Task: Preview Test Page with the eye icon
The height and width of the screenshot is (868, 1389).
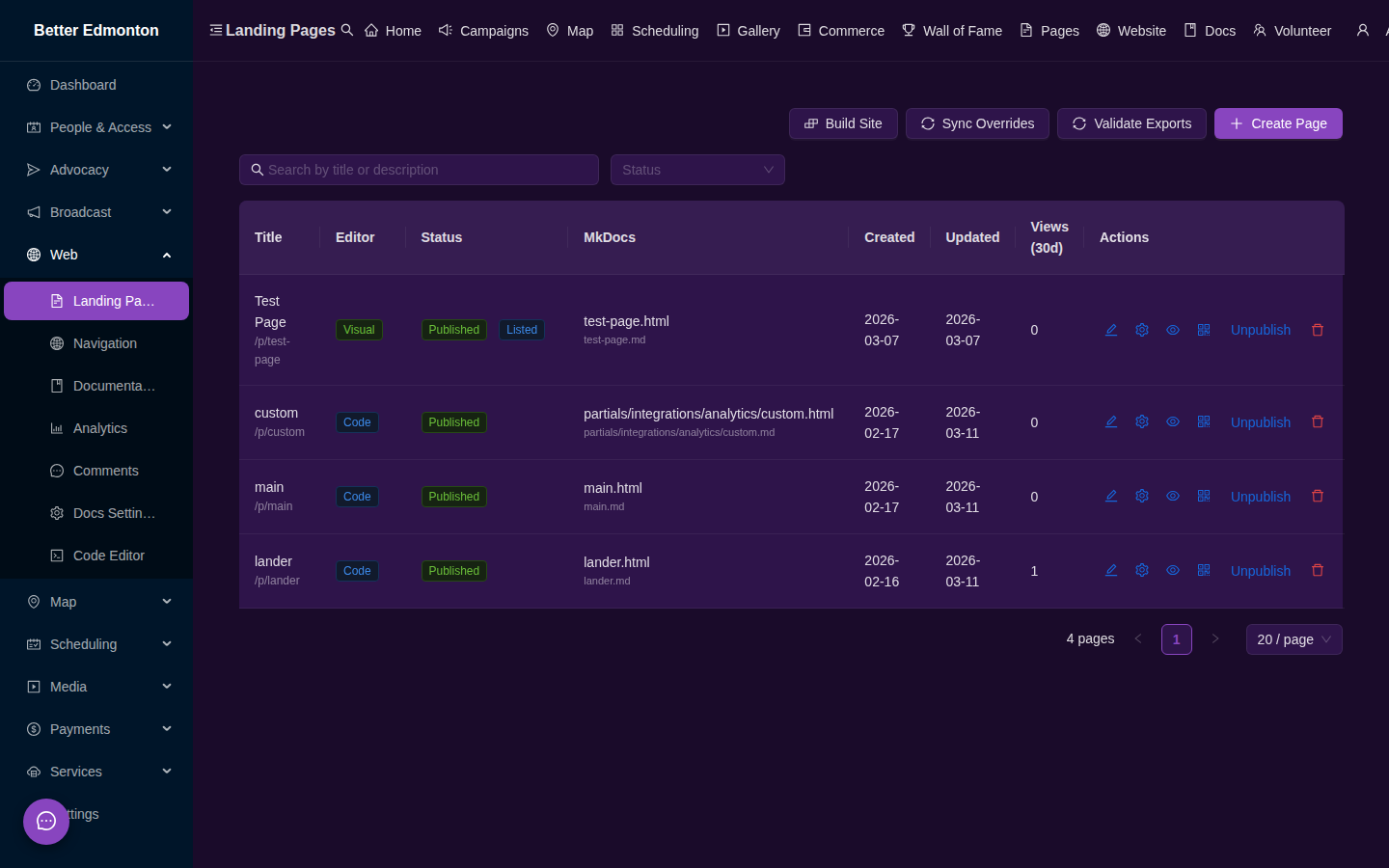Action: [x=1173, y=330]
